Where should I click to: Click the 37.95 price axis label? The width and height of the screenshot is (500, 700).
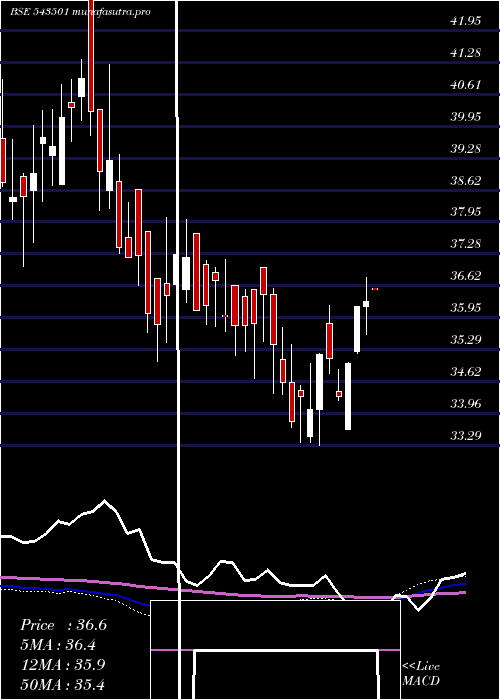(466, 211)
